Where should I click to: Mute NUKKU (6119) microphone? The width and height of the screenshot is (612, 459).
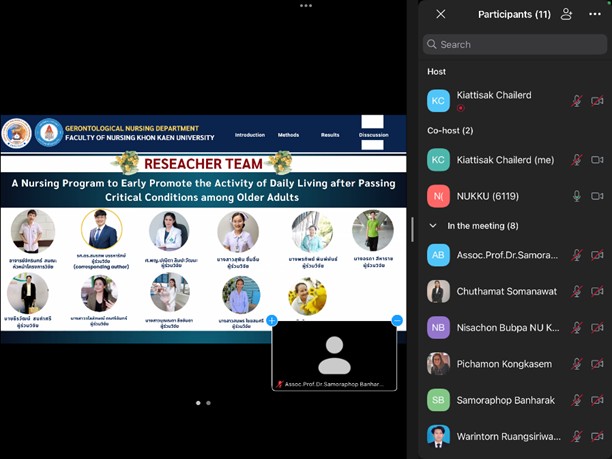point(576,196)
